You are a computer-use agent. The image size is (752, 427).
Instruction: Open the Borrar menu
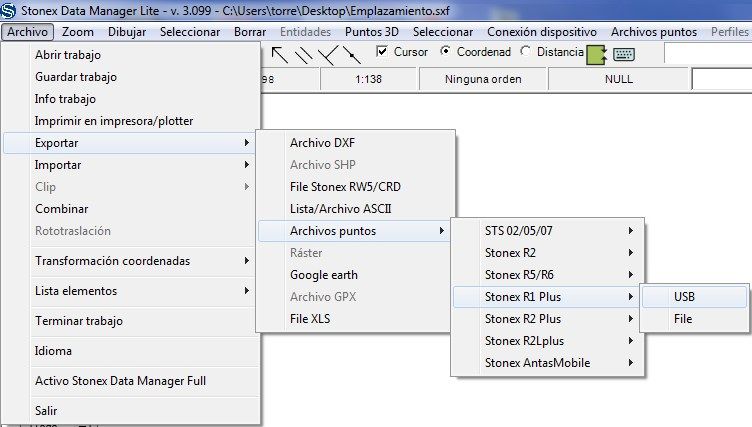(x=250, y=32)
